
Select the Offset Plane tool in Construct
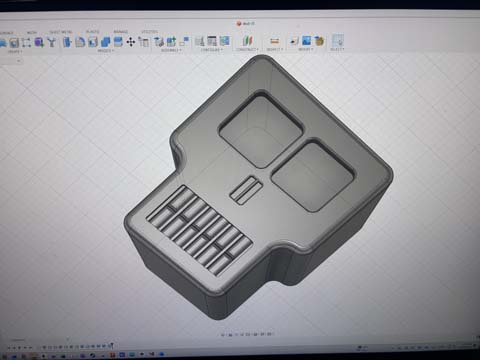[x=247, y=41]
